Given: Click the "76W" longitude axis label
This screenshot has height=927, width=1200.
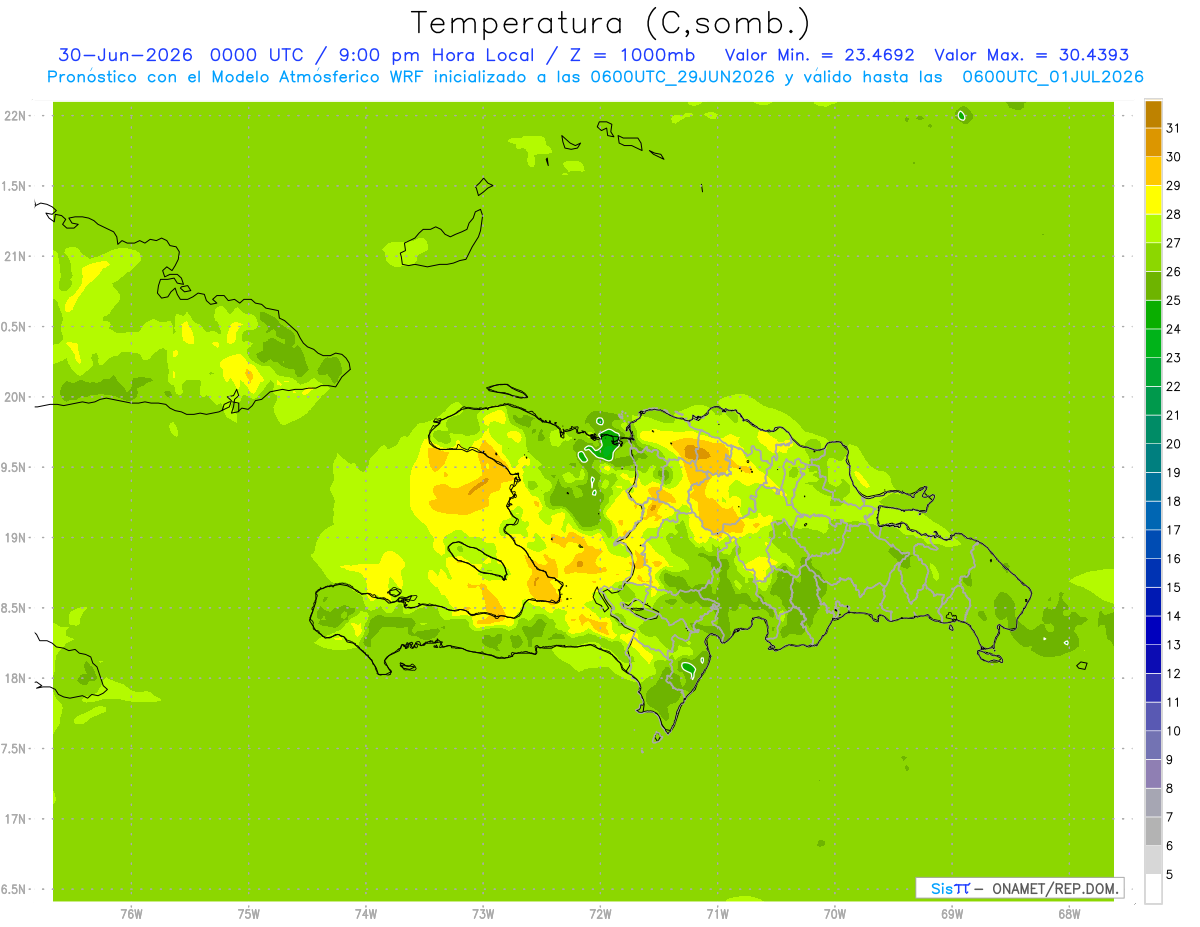Looking at the screenshot, I should (x=131, y=914).
